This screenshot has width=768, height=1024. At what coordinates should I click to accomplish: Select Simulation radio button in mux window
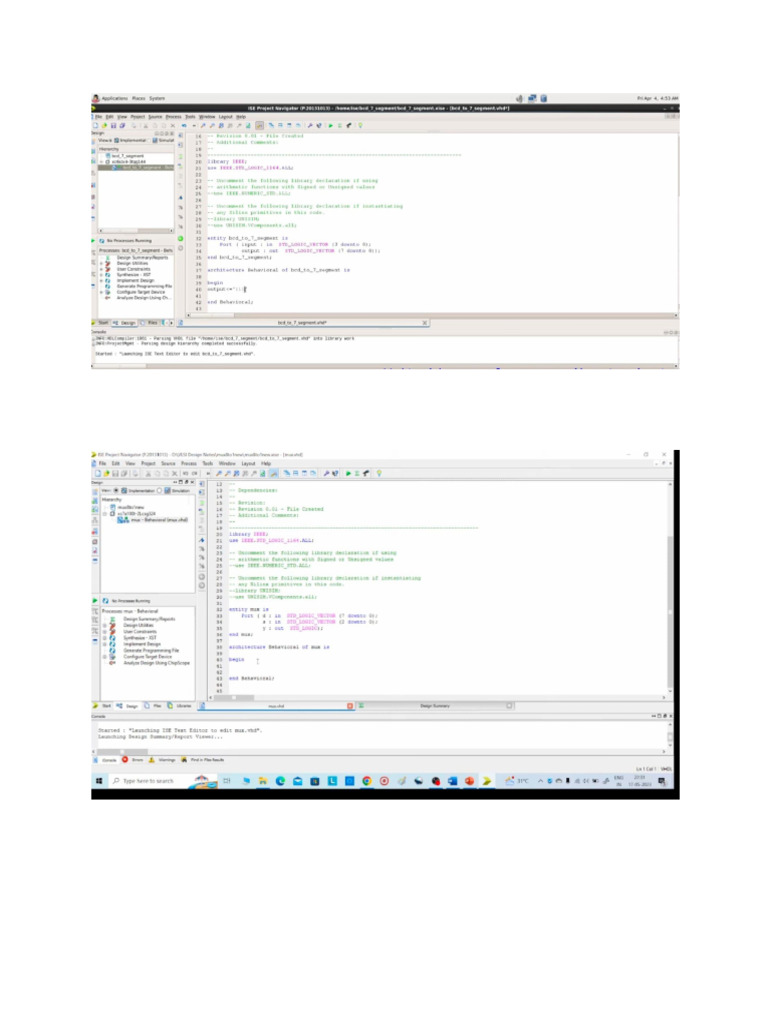[x=159, y=490]
